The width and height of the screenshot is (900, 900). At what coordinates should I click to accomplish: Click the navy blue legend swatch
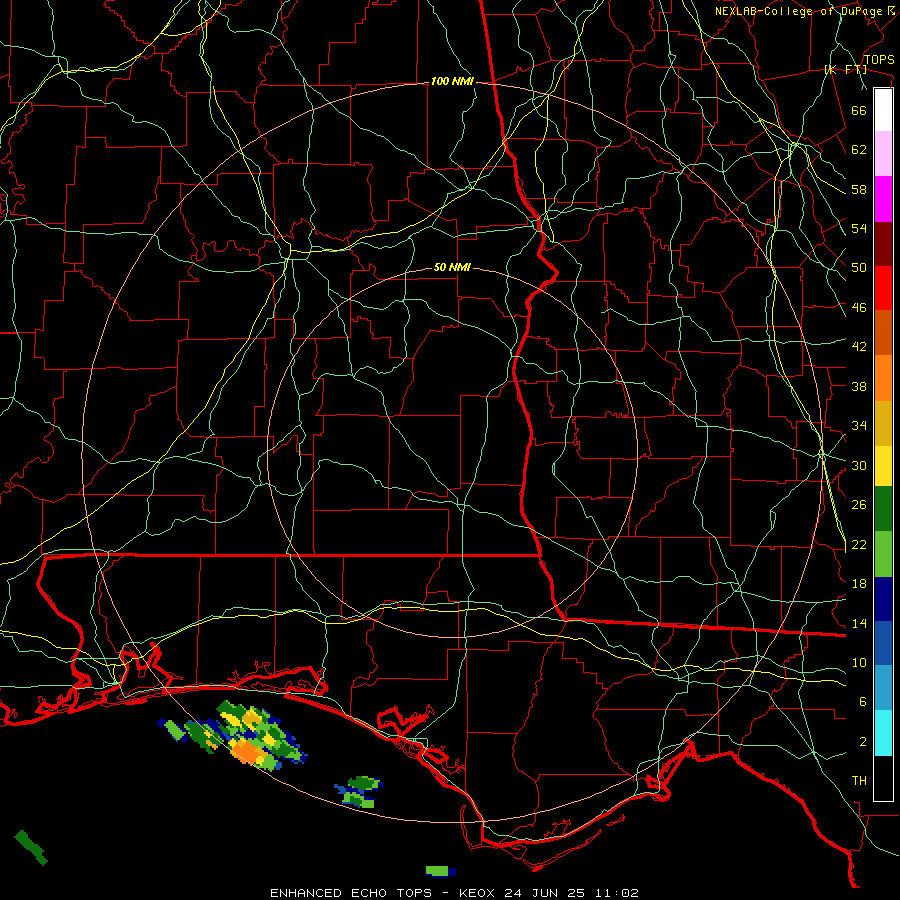(883, 599)
